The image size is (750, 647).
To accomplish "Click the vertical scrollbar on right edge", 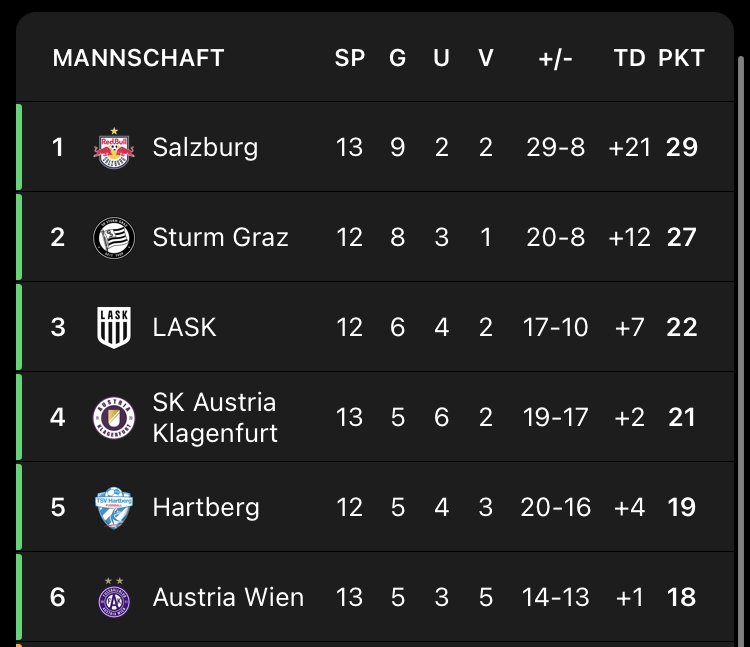I will click(741, 351).
